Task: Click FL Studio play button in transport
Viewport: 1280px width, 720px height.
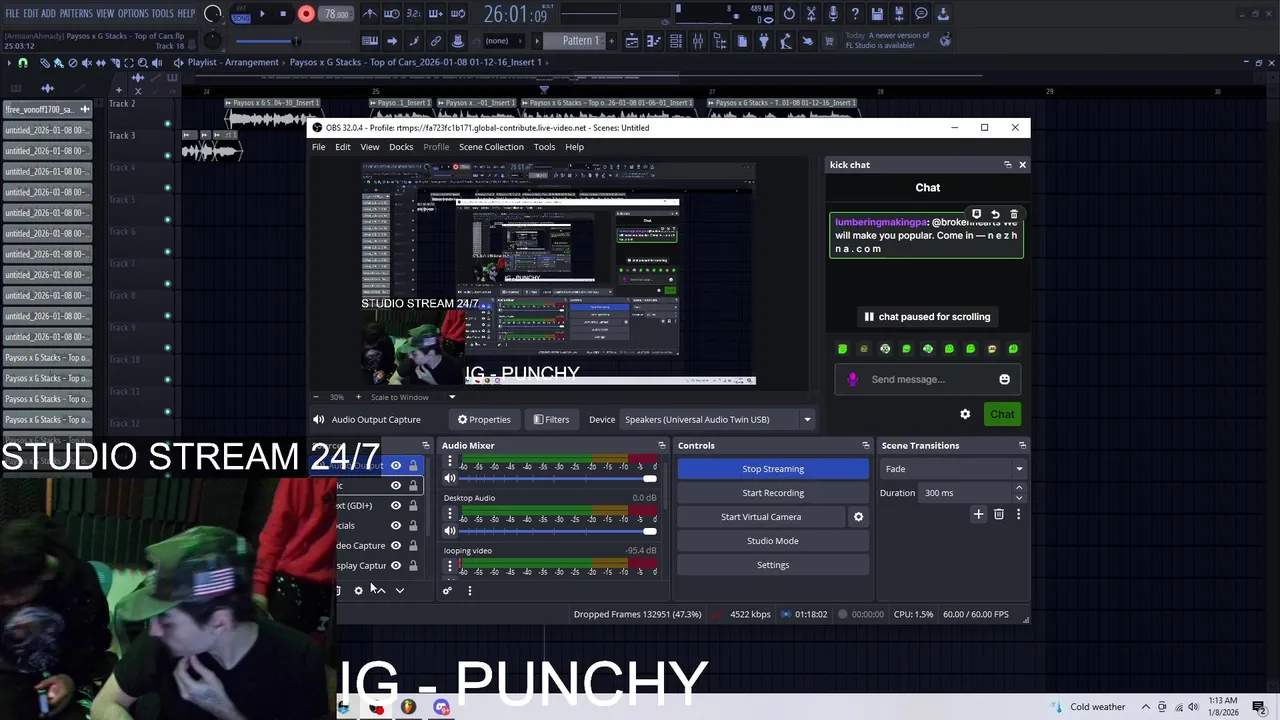Action: [x=262, y=14]
